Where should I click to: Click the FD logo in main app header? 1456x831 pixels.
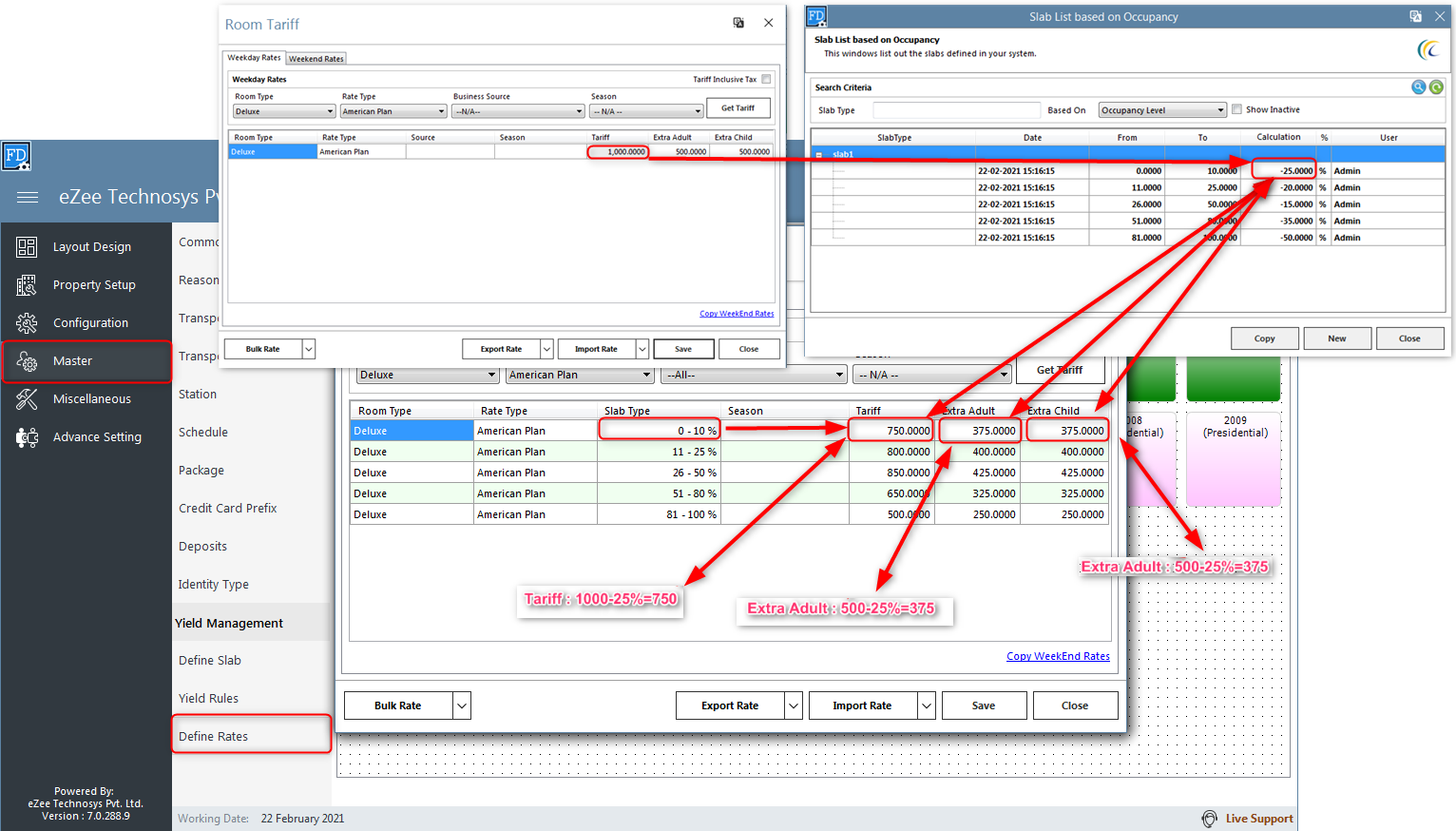click(x=16, y=156)
